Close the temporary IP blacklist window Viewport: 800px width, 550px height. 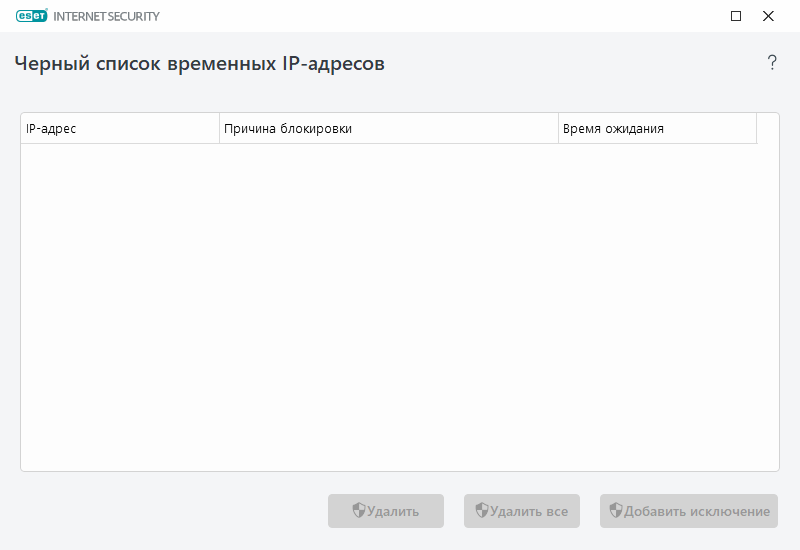[x=768, y=16]
